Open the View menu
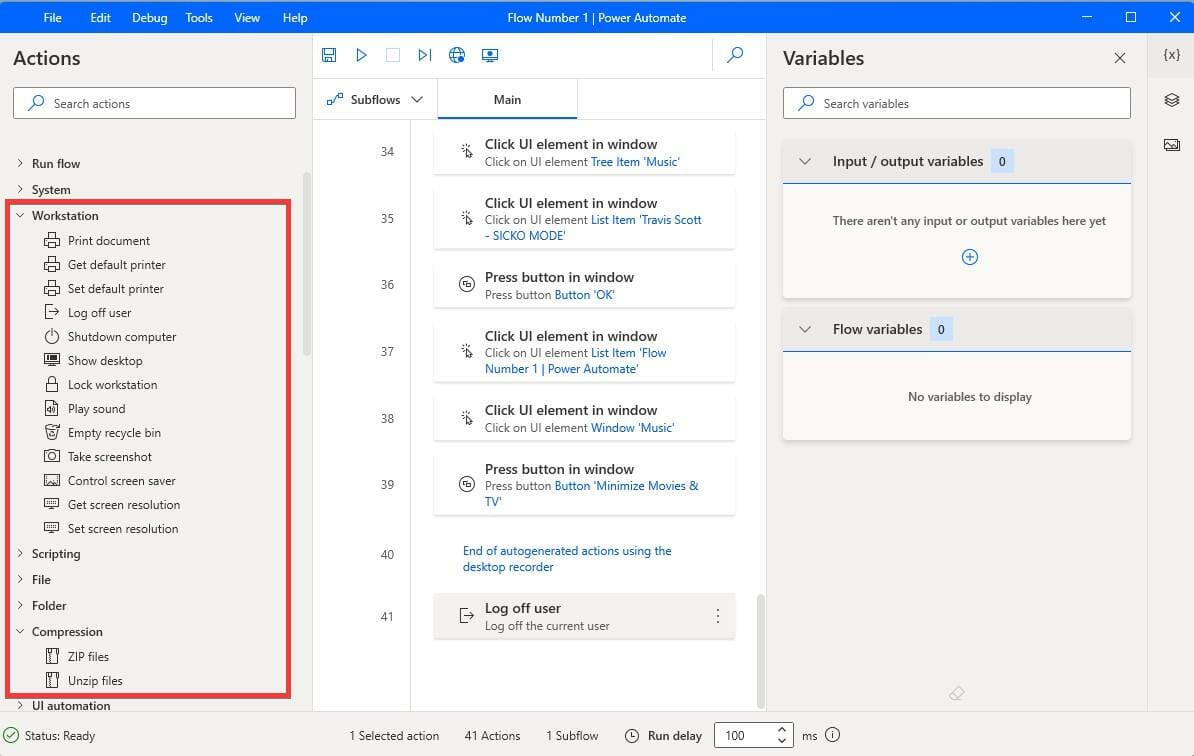The width and height of the screenshot is (1194, 756). click(x=247, y=18)
